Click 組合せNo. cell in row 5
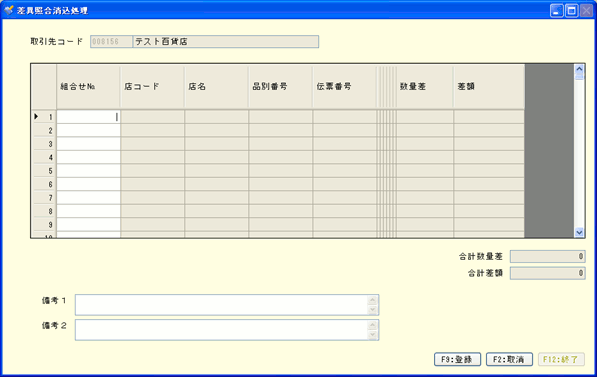Viewport: 597px width, 377px height. [88, 171]
